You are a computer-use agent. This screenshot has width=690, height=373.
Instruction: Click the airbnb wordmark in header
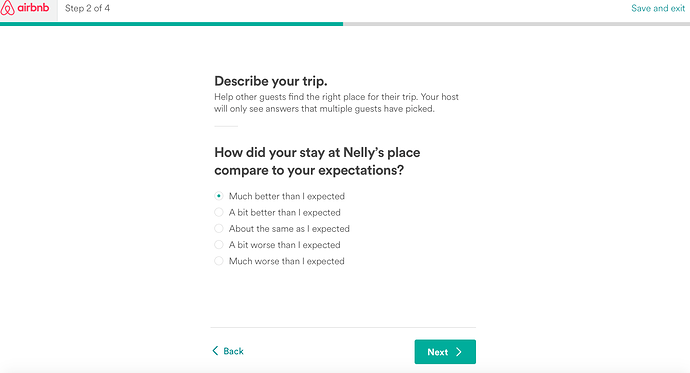click(x=33, y=7)
